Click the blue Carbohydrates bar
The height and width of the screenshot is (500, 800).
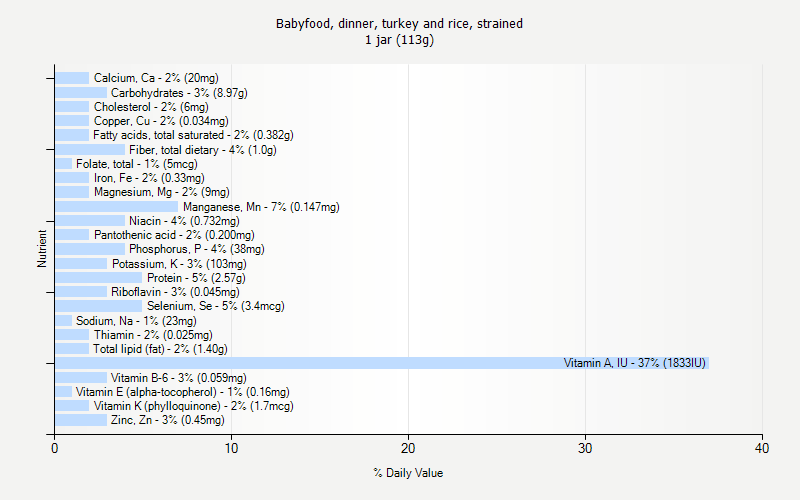[x=81, y=92]
